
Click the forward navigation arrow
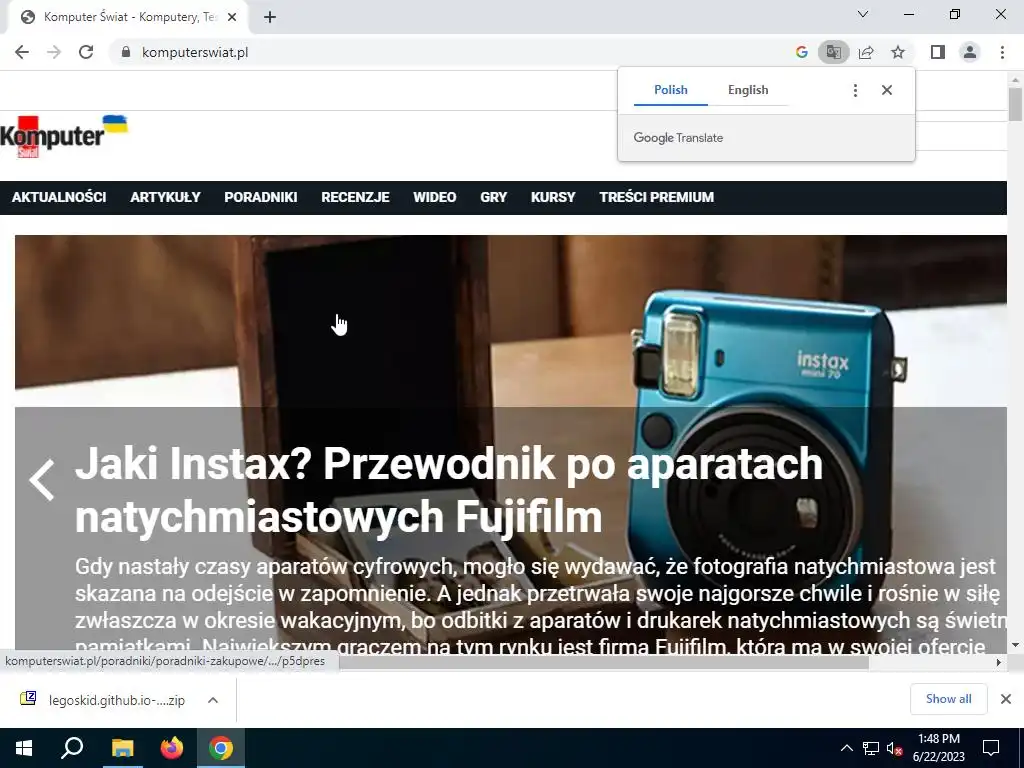pyautogui.click(x=54, y=52)
